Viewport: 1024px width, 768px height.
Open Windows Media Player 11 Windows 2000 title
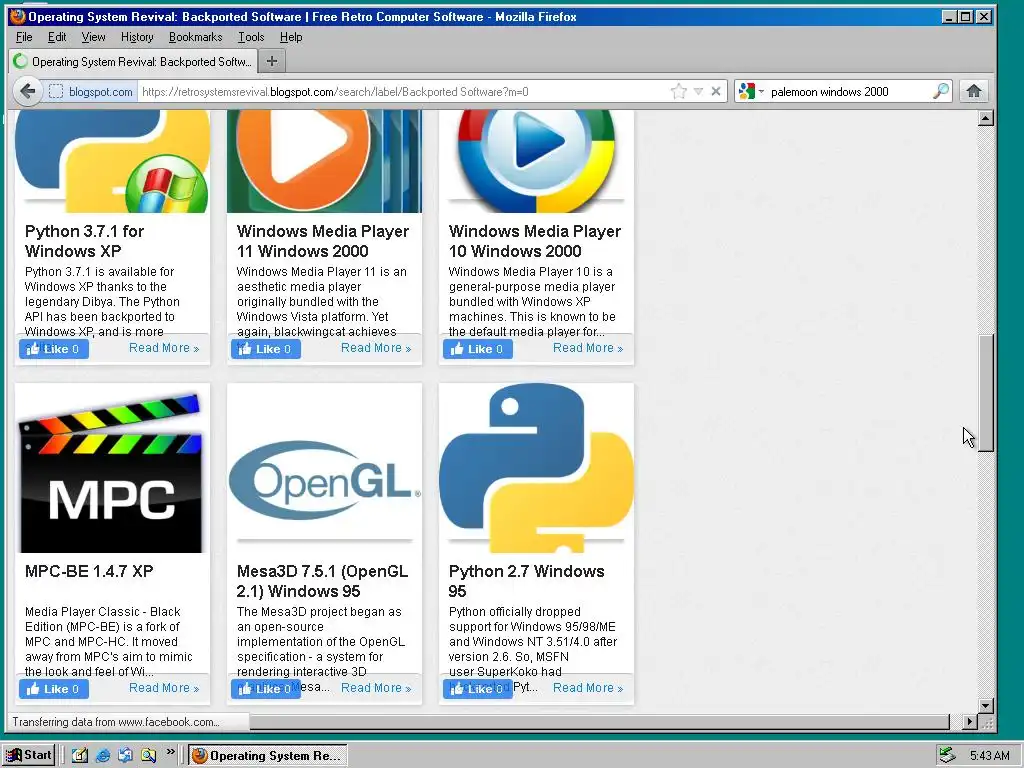click(323, 241)
